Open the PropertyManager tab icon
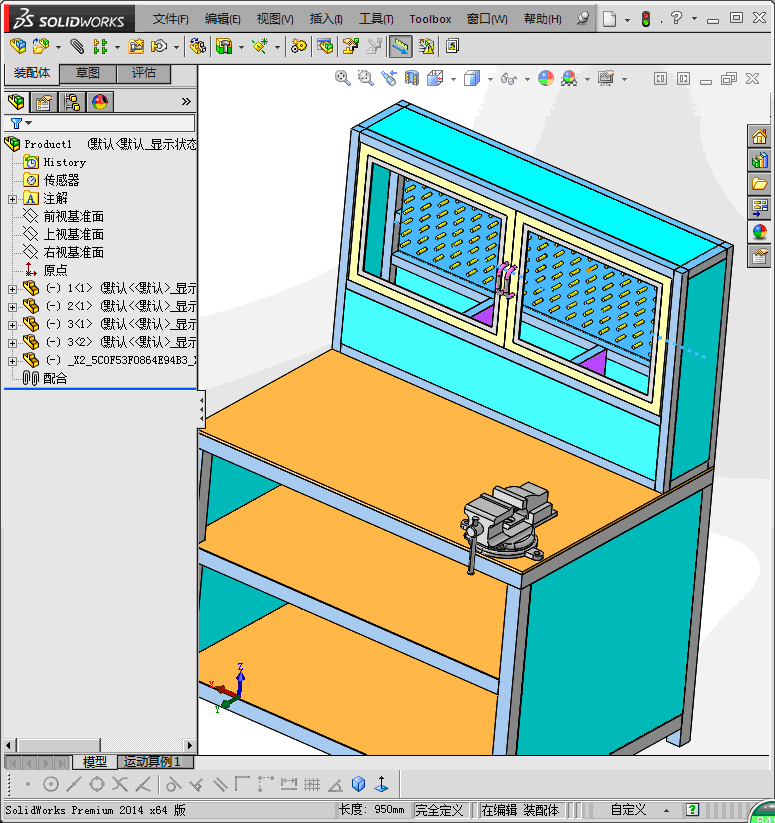775x823 pixels. click(x=44, y=101)
